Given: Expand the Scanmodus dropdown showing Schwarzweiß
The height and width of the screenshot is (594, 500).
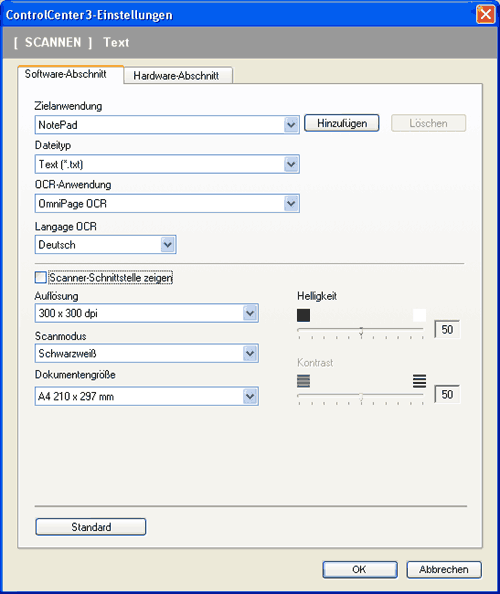Looking at the screenshot, I should 147,353.
